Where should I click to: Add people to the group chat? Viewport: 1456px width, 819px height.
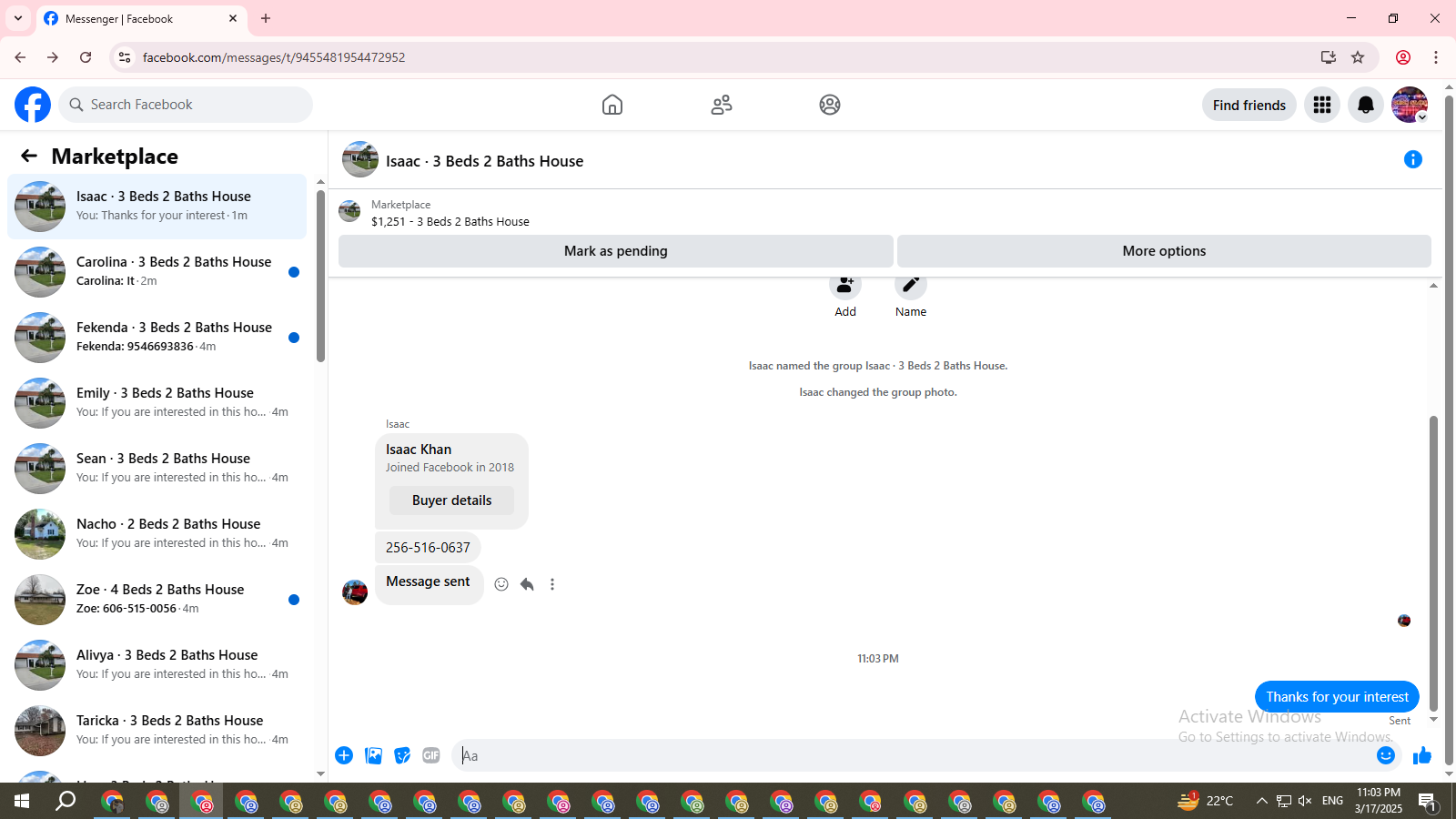coord(845,286)
